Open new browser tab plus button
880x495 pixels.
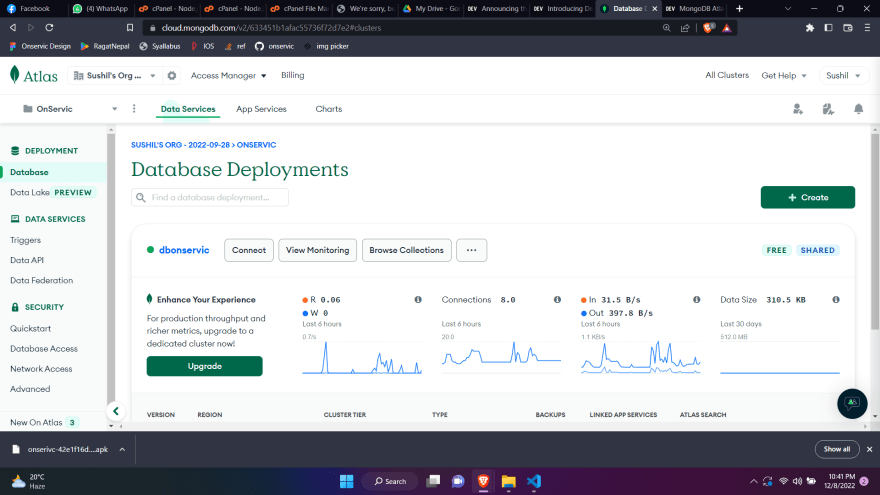point(739,8)
